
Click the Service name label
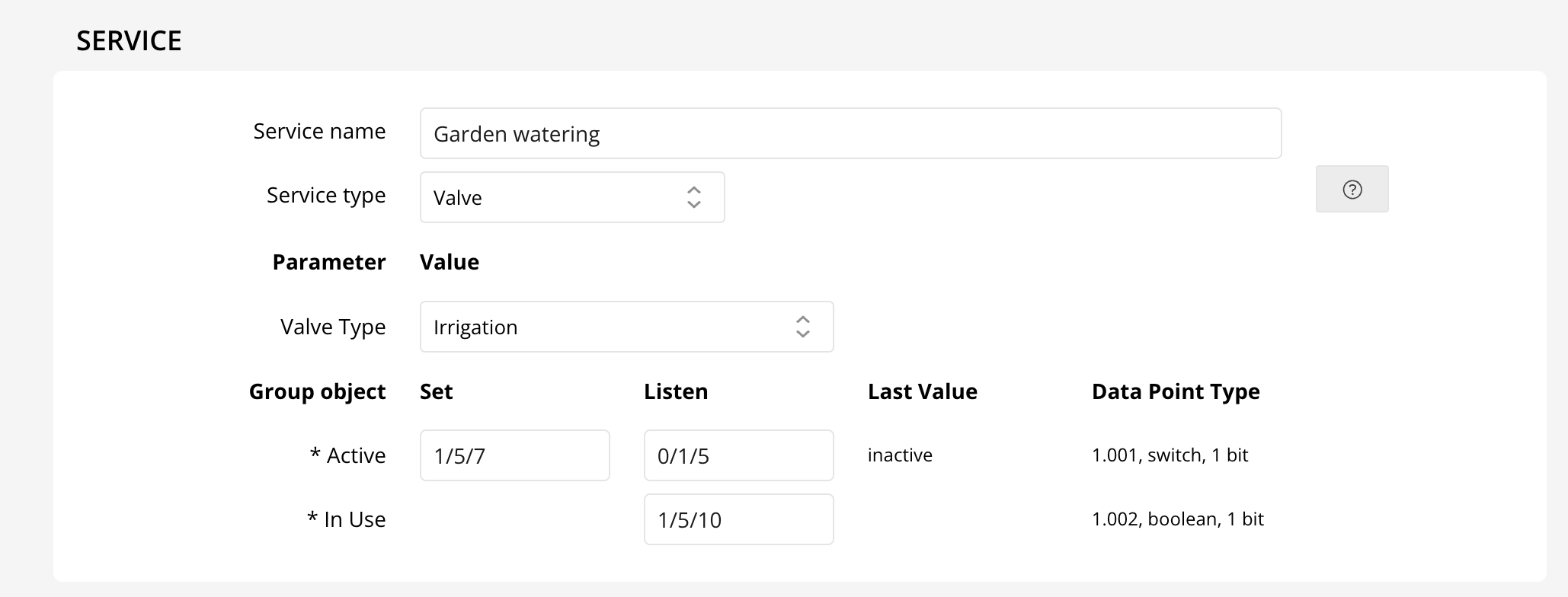tap(319, 132)
